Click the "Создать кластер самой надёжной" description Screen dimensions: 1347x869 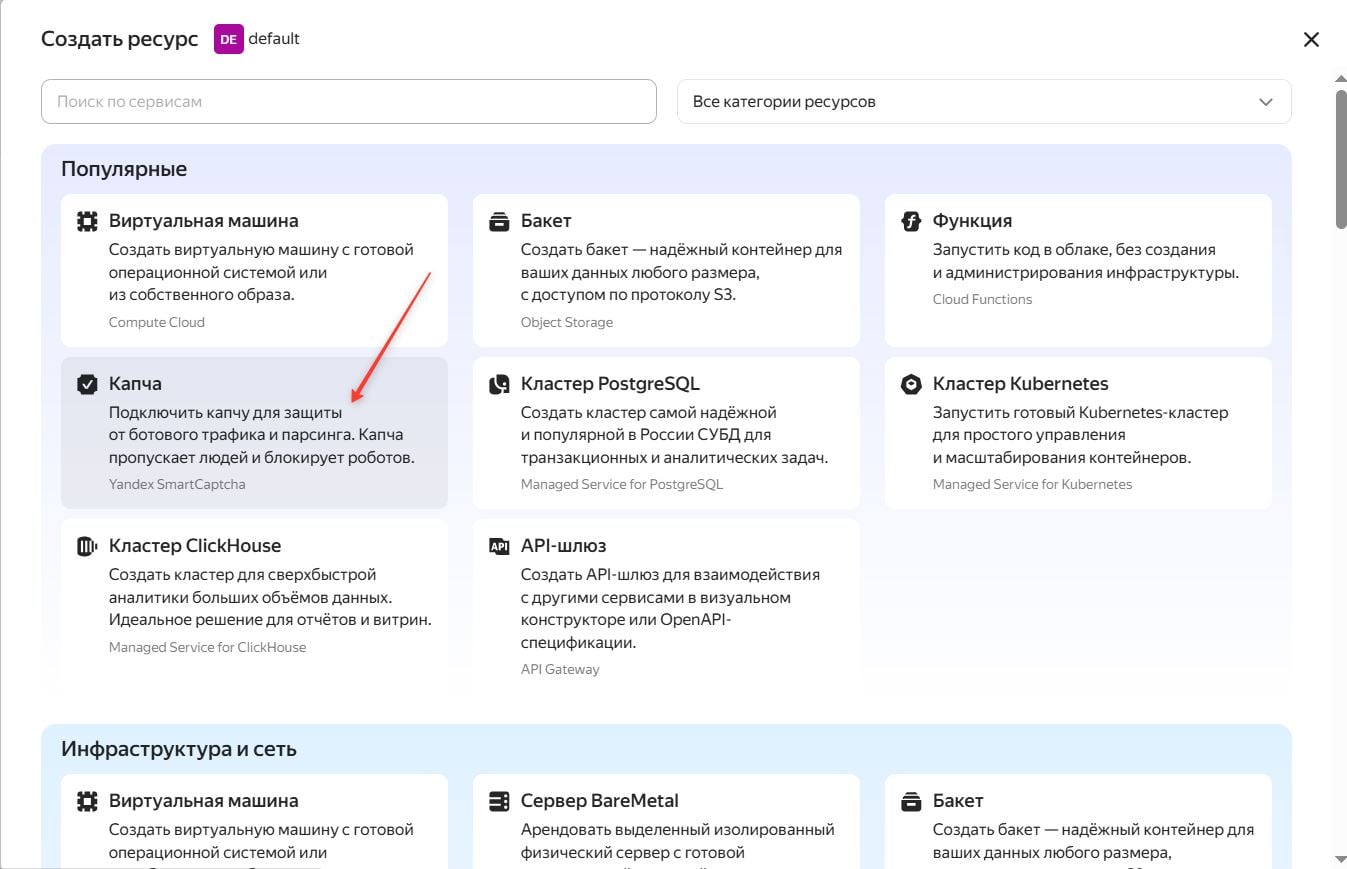pos(675,435)
